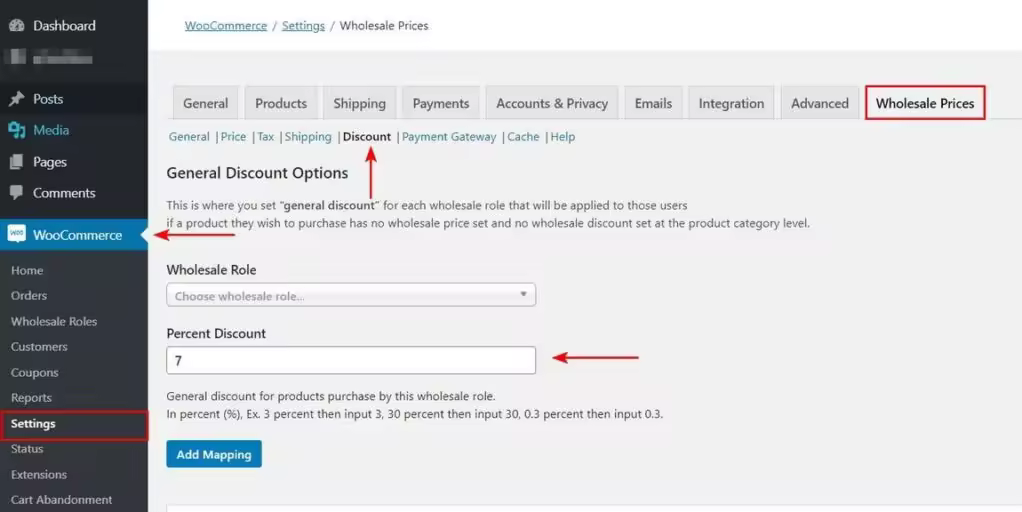This screenshot has height=512, width=1022.
Task: Click the Comments bubble icon
Action: tap(16, 193)
